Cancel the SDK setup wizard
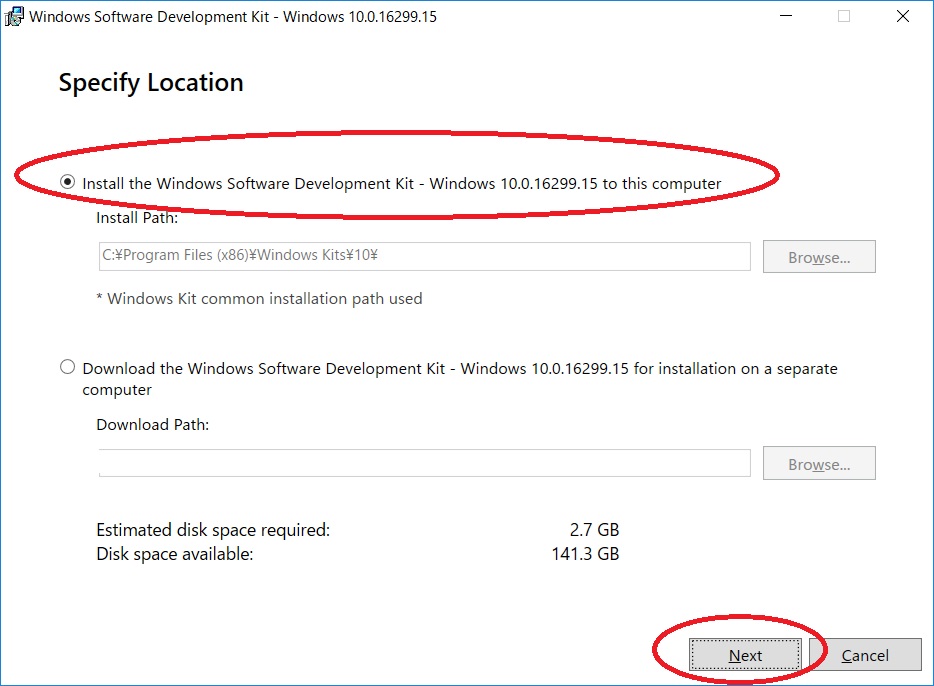This screenshot has height=686, width=934. click(865, 655)
